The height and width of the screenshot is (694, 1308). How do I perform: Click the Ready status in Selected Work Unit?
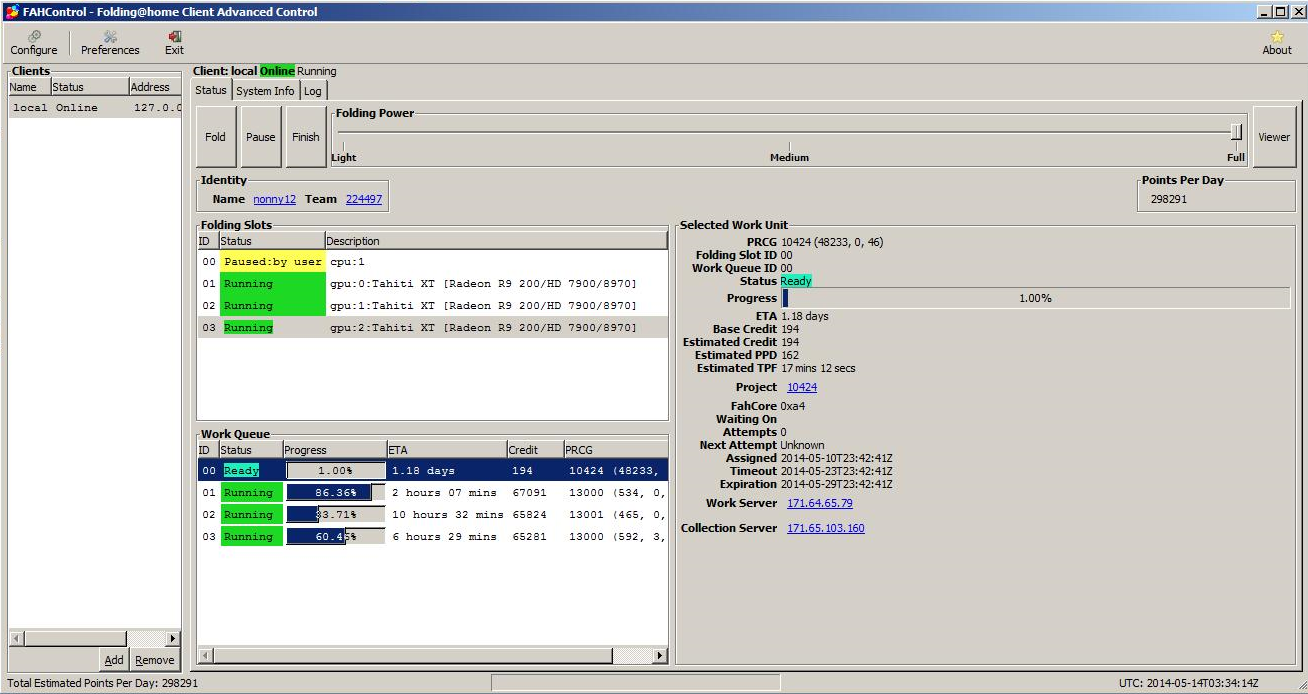pos(796,281)
